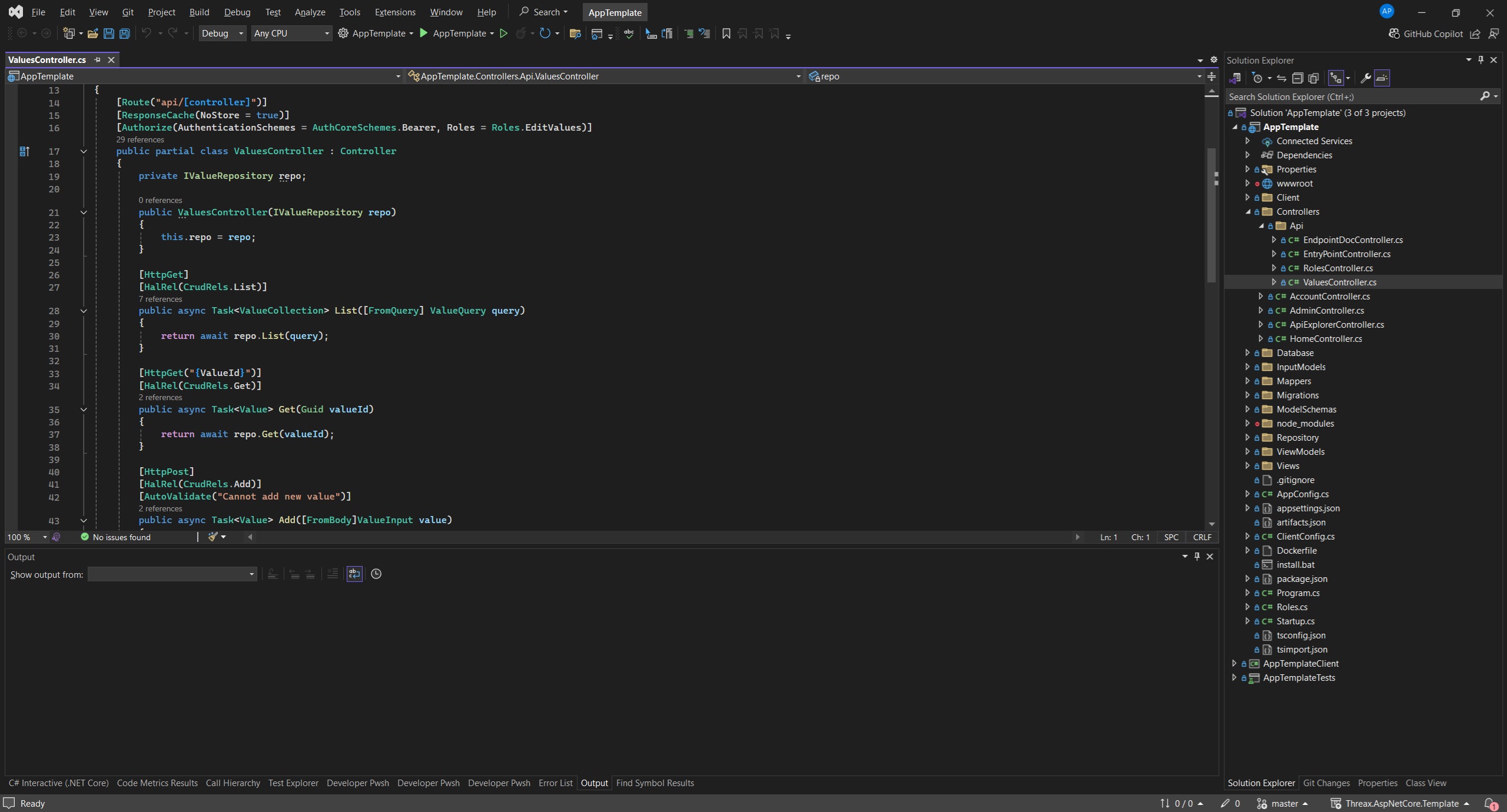Toggle pin on ValuesController.cs tab
Image resolution: width=1507 pixels, height=812 pixels.
point(97,59)
